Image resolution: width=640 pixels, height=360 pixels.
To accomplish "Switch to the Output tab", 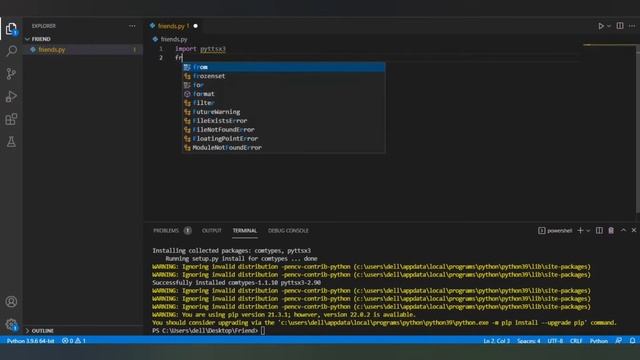I will 211,231.
